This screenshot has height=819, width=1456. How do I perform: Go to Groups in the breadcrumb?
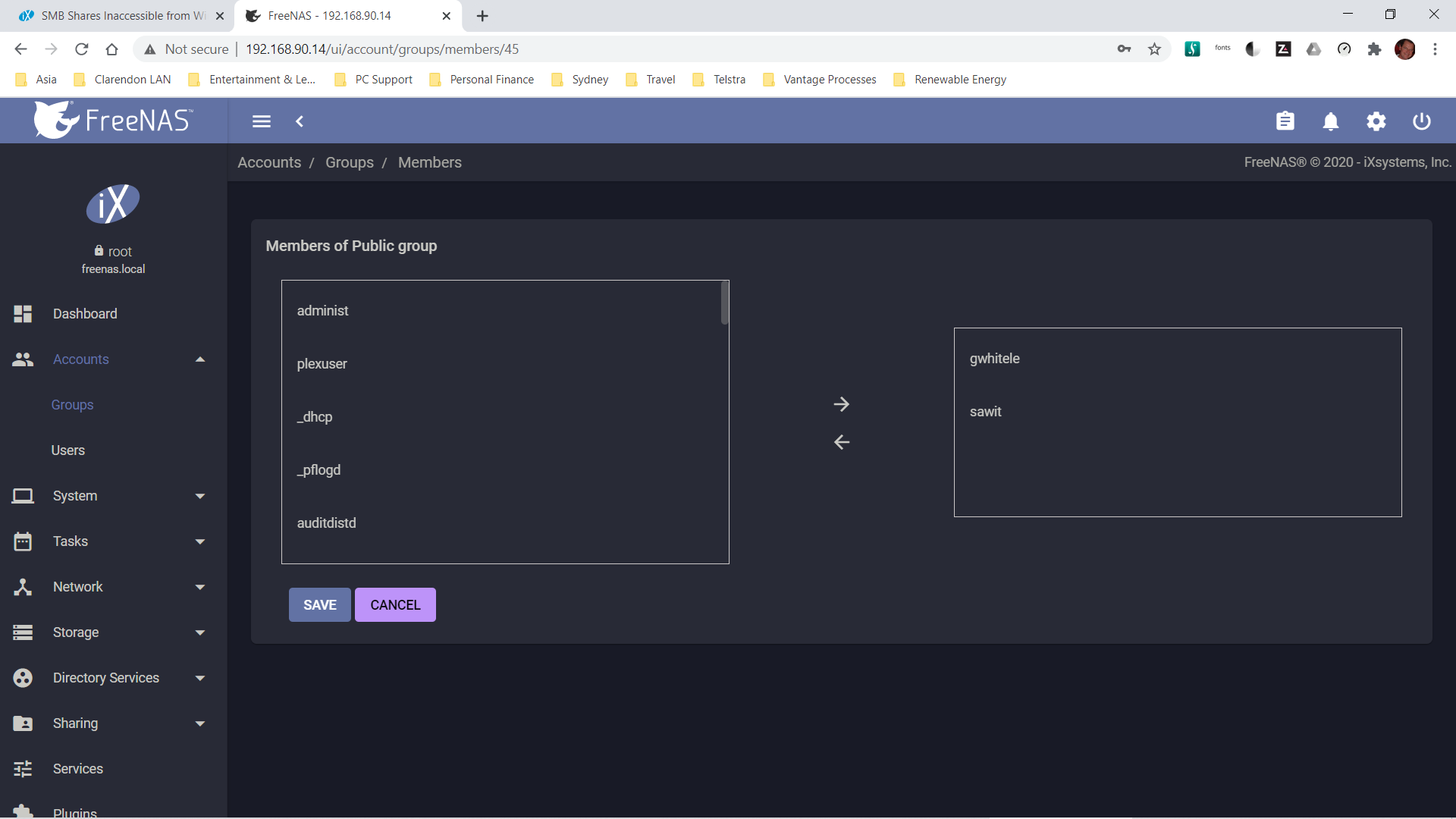click(350, 162)
